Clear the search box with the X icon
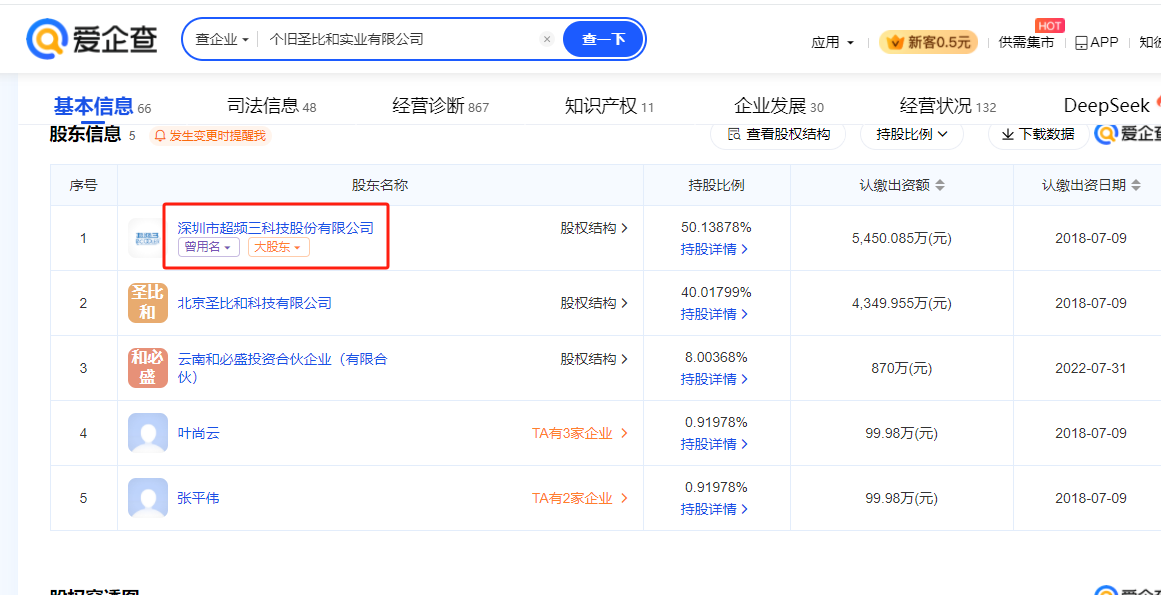Viewport: 1161px width, 595px height. coord(547,39)
